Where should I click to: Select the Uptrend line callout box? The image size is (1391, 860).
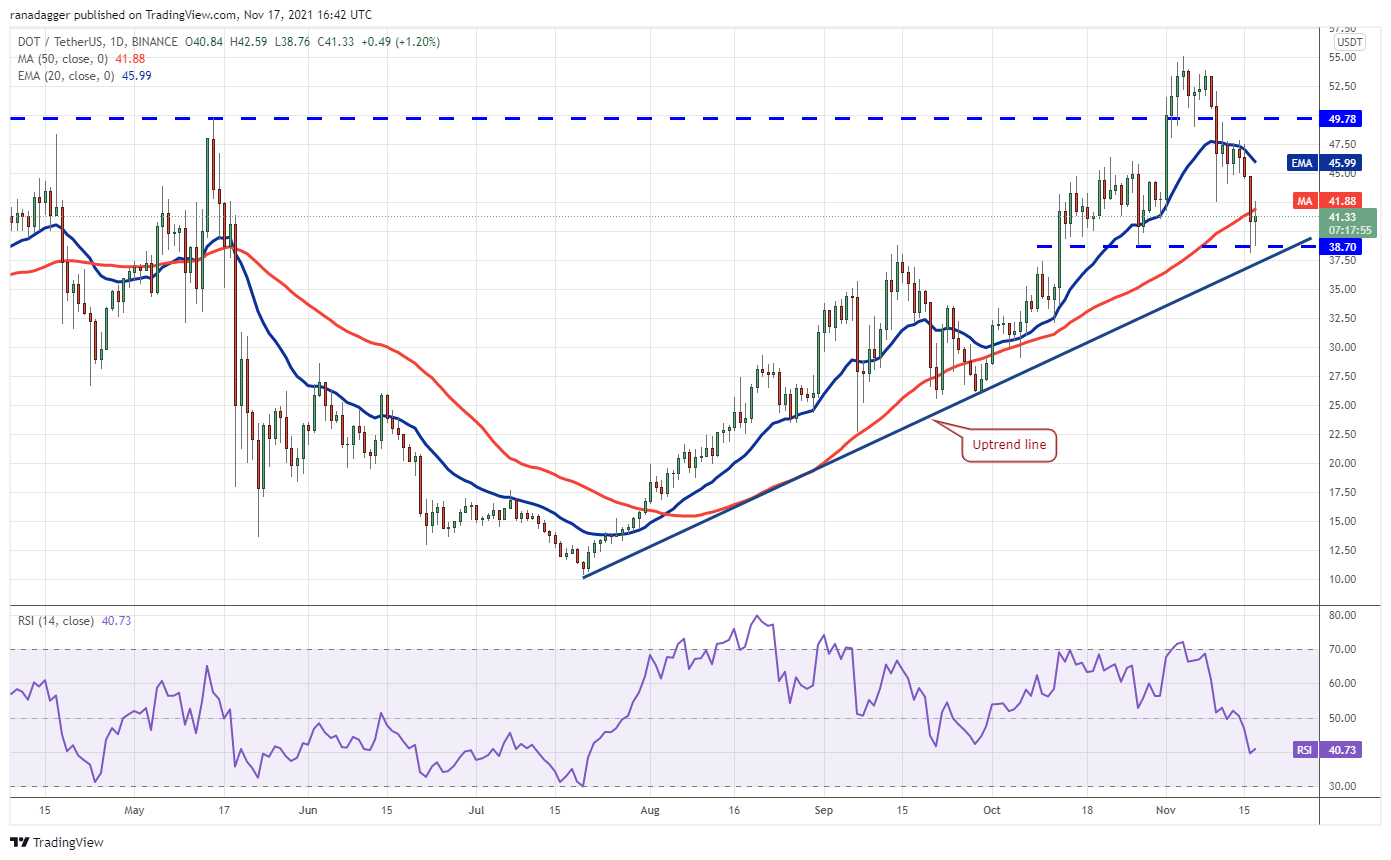click(1009, 446)
